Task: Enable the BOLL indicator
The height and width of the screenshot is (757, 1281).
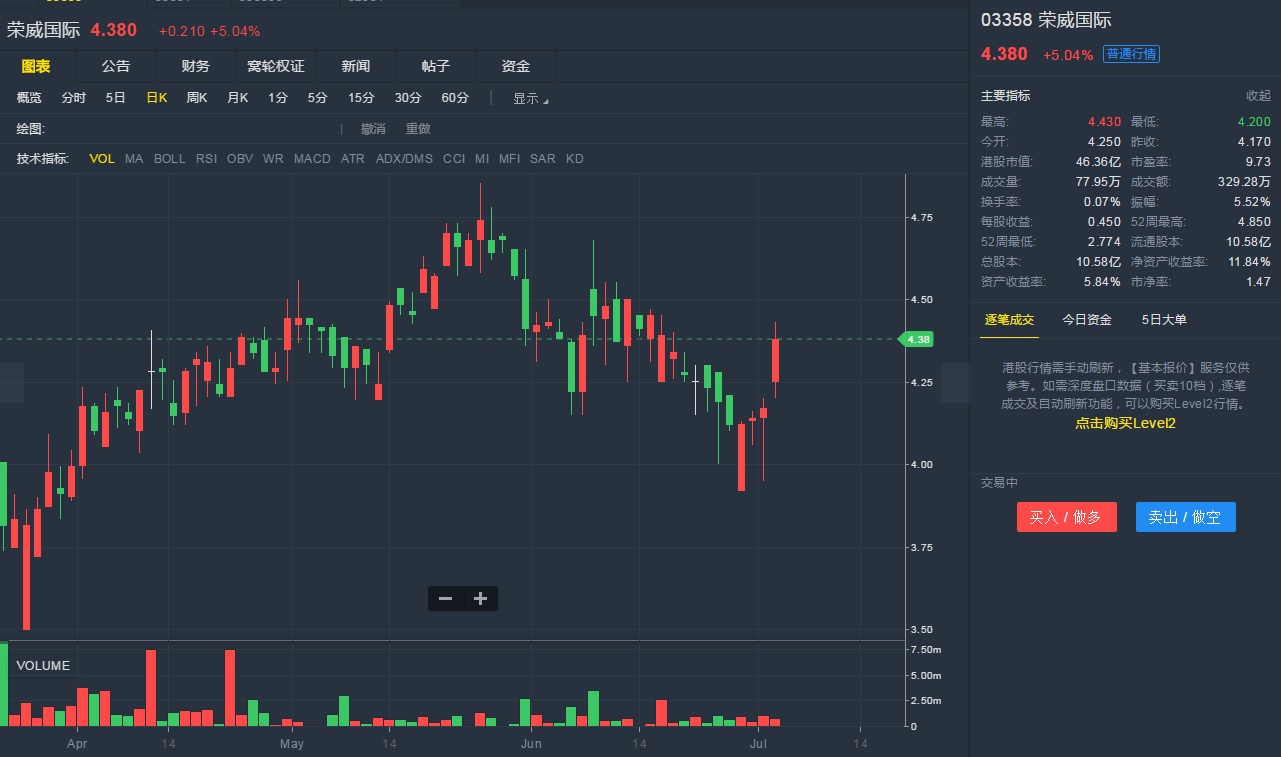Action: pos(169,159)
